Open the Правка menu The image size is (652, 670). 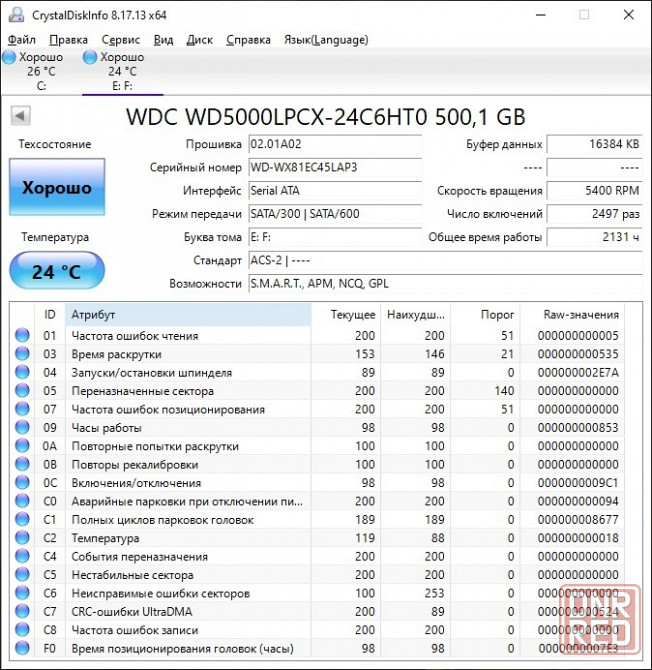pyautogui.click(x=68, y=40)
